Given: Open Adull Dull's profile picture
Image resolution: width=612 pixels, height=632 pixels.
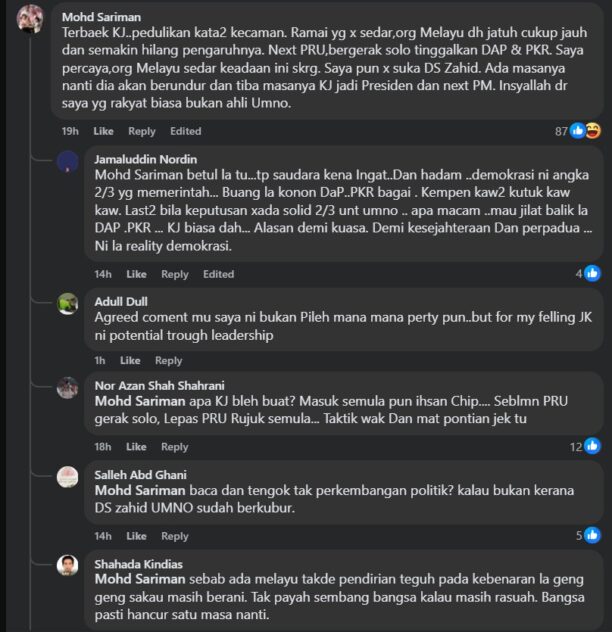Looking at the screenshot, I should click(x=68, y=303).
